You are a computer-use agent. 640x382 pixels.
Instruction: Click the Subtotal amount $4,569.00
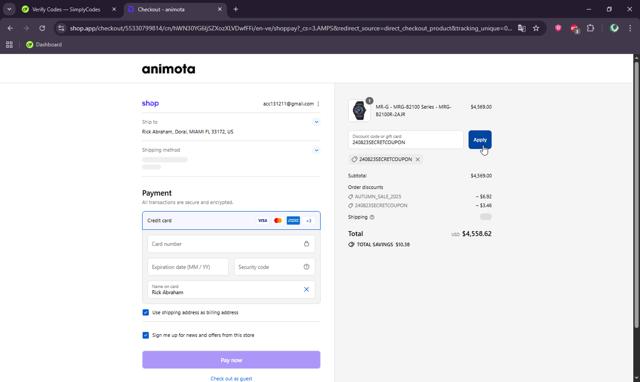(481, 175)
